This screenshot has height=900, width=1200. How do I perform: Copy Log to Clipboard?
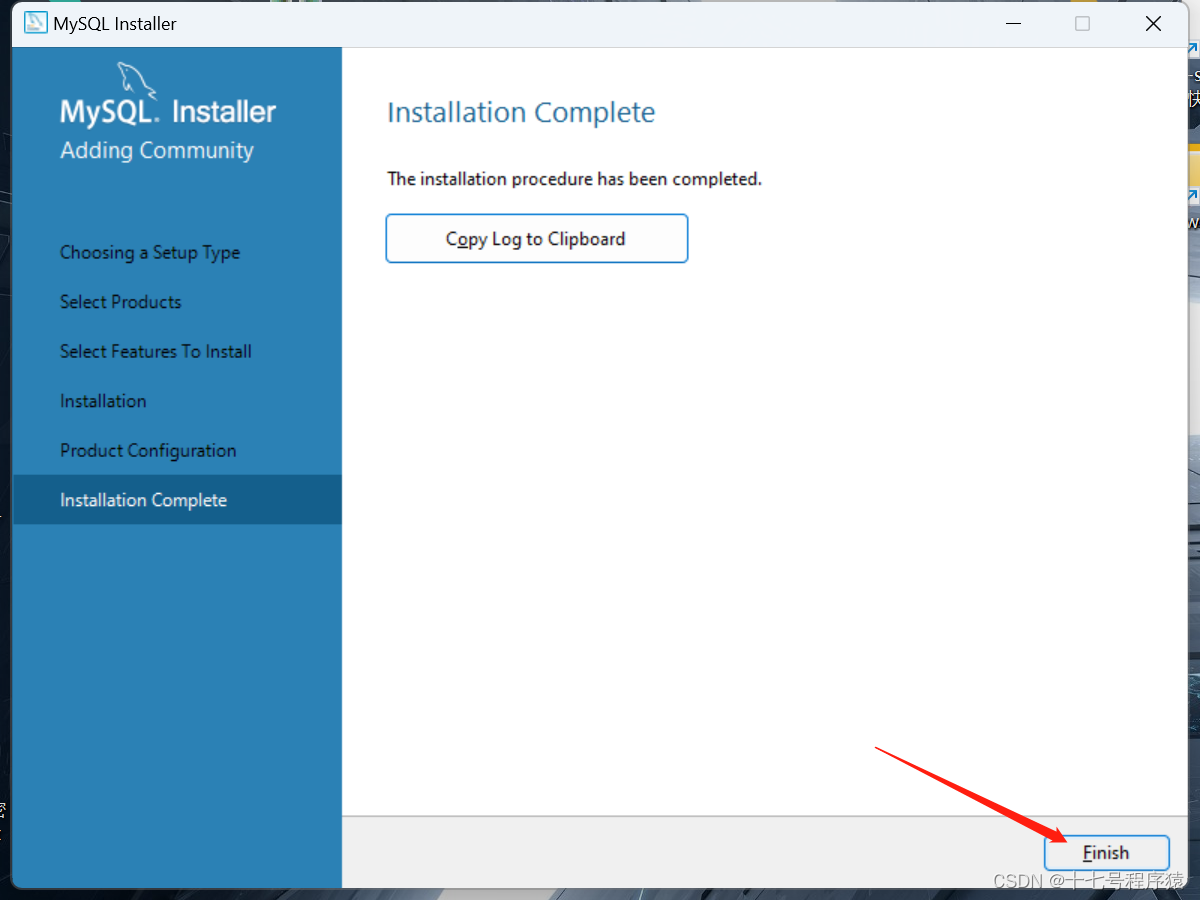[x=537, y=239]
